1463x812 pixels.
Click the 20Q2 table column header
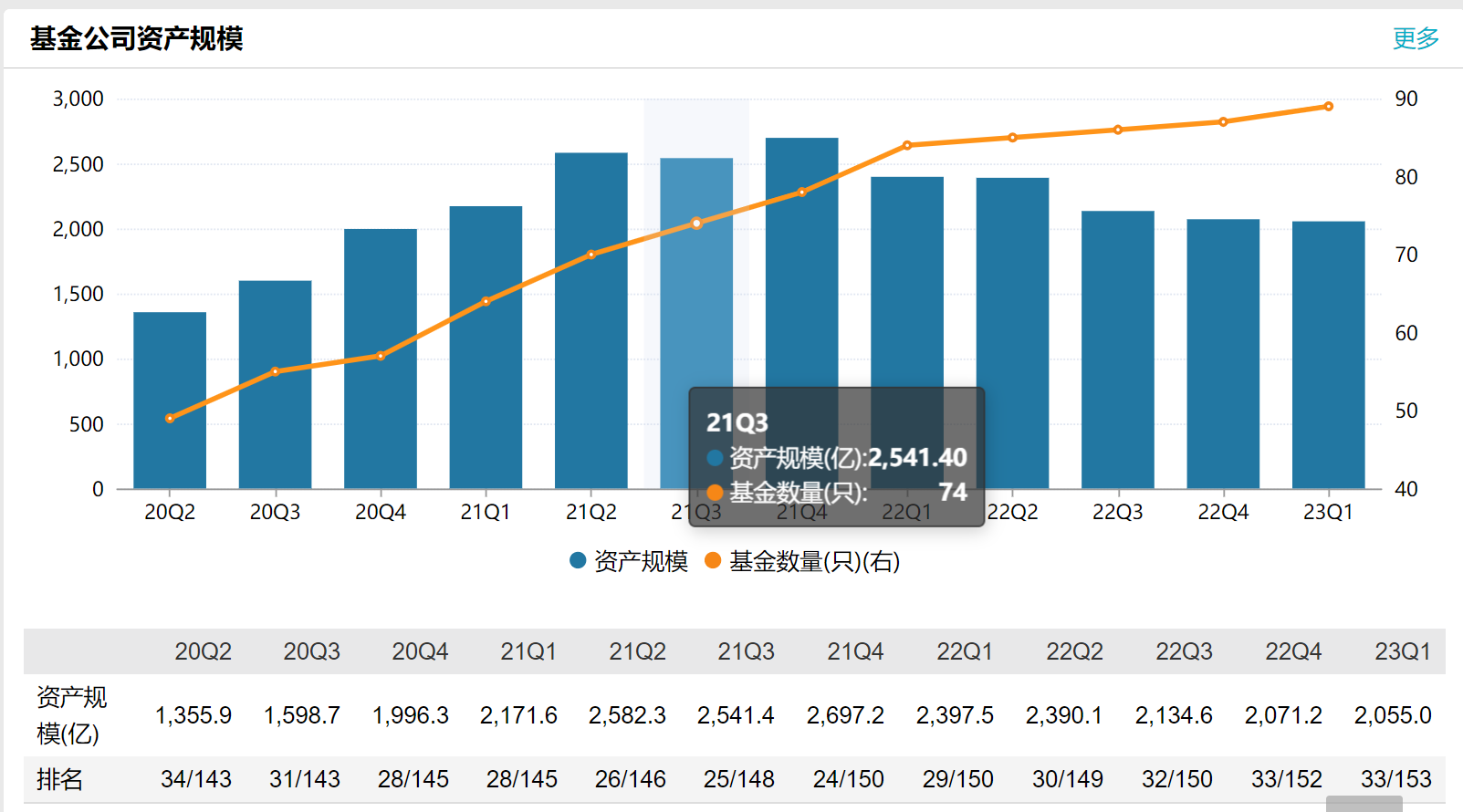[203, 651]
